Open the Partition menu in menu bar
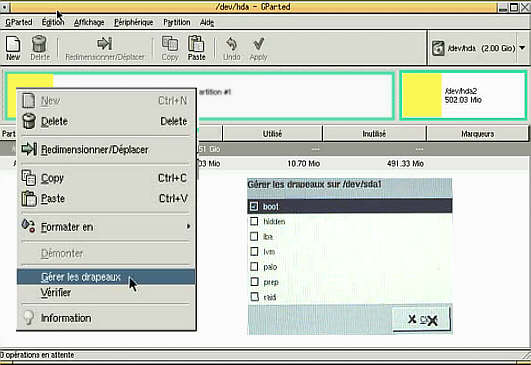531x365 pixels. click(x=176, y=22)
